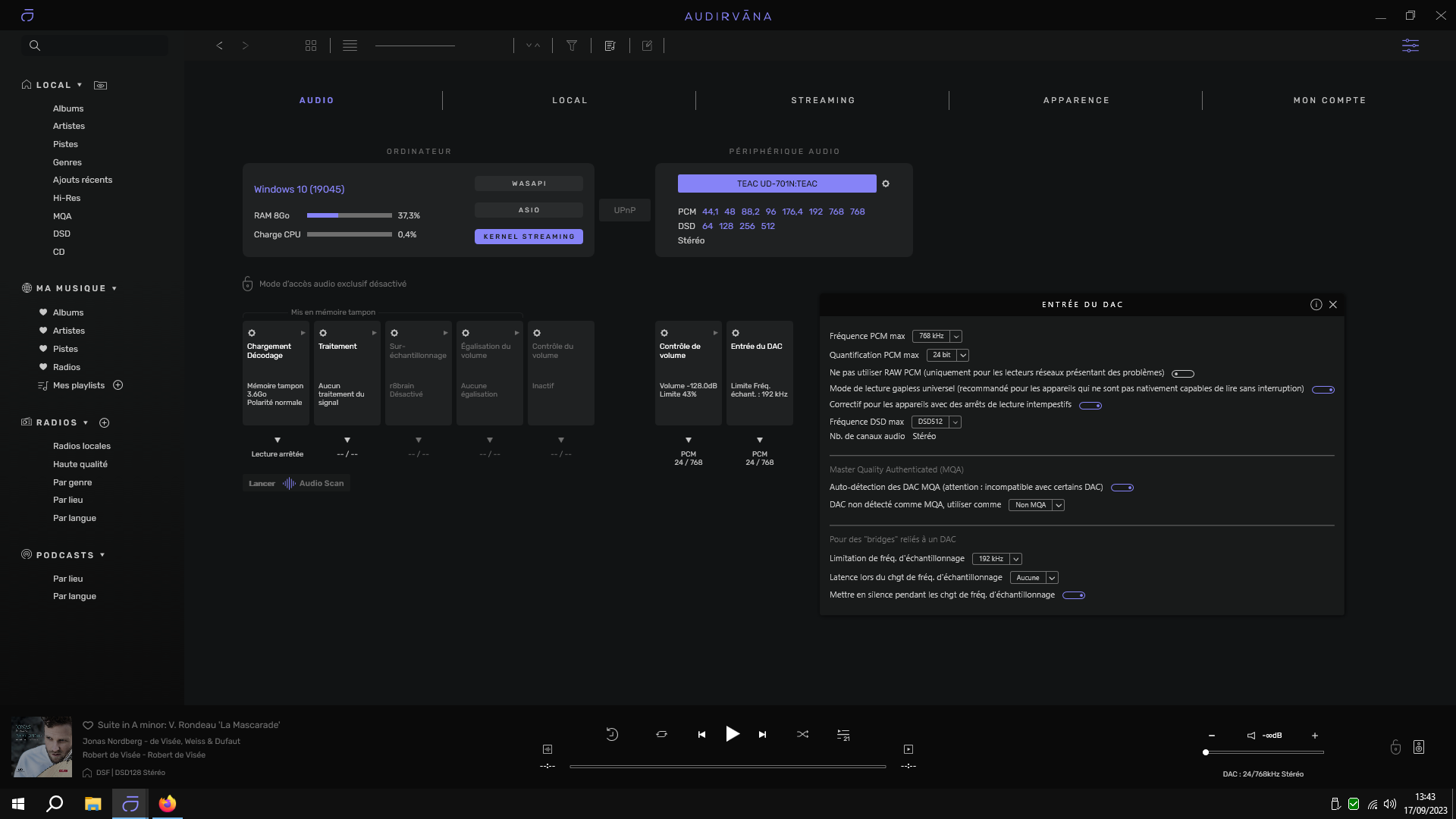Start playback with play button
Screen dimensions: 1456x819
pos(733,733)
